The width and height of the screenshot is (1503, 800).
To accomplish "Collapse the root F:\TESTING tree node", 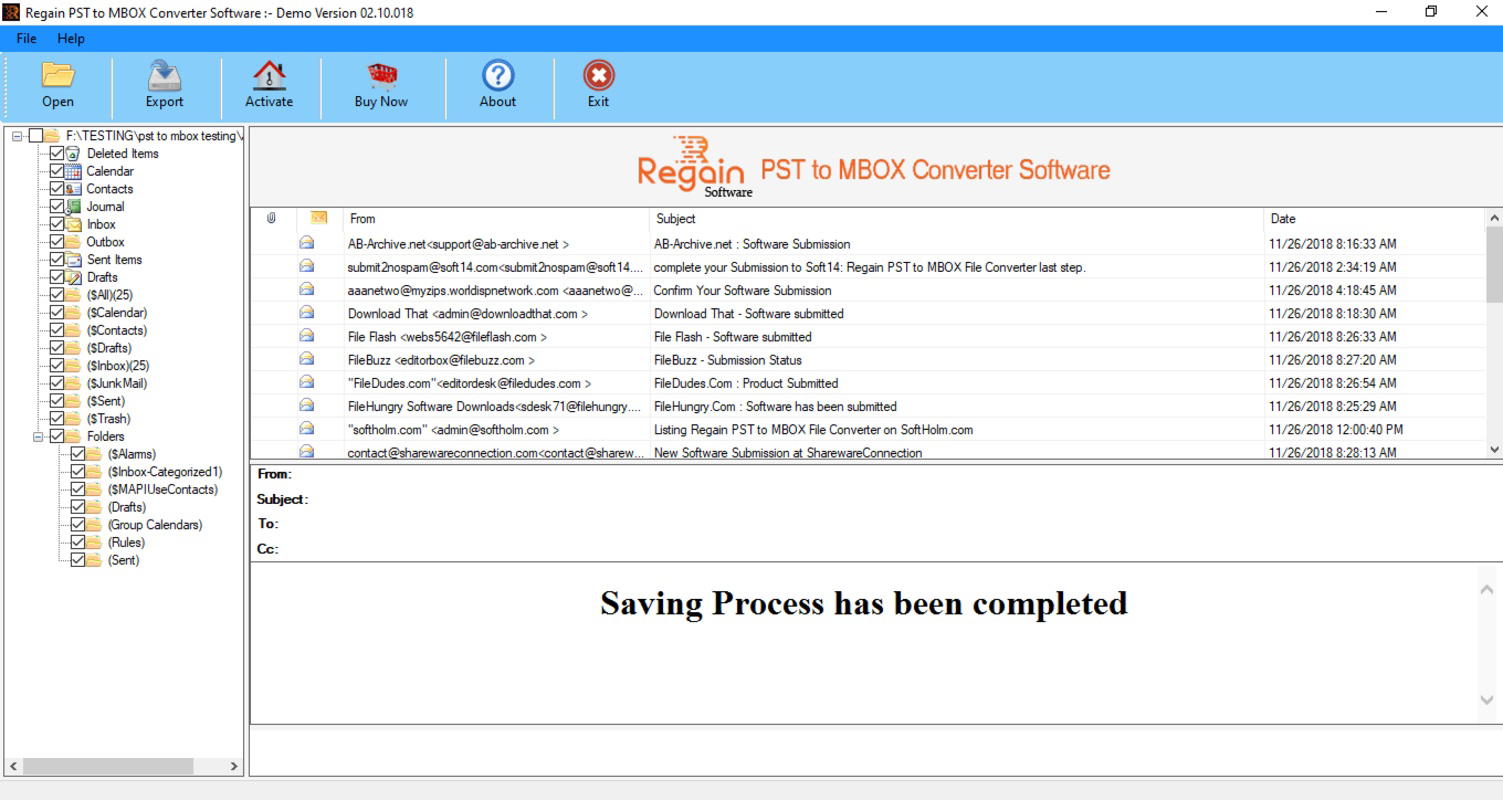I will pyautogui.click(x=18, y=136).
